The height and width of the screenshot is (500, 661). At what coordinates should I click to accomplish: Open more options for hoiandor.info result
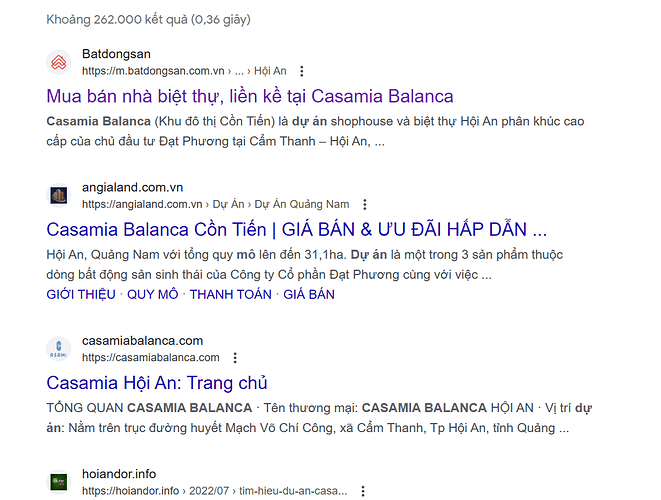point(363,491)
